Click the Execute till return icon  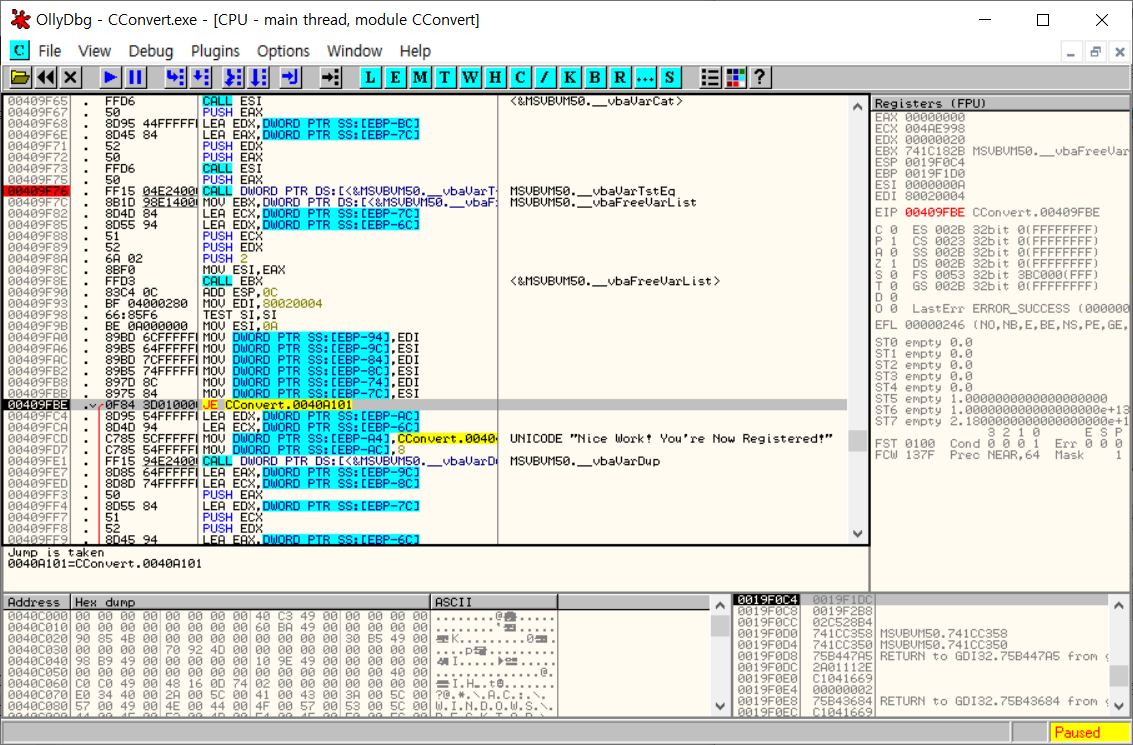(290, 77)
